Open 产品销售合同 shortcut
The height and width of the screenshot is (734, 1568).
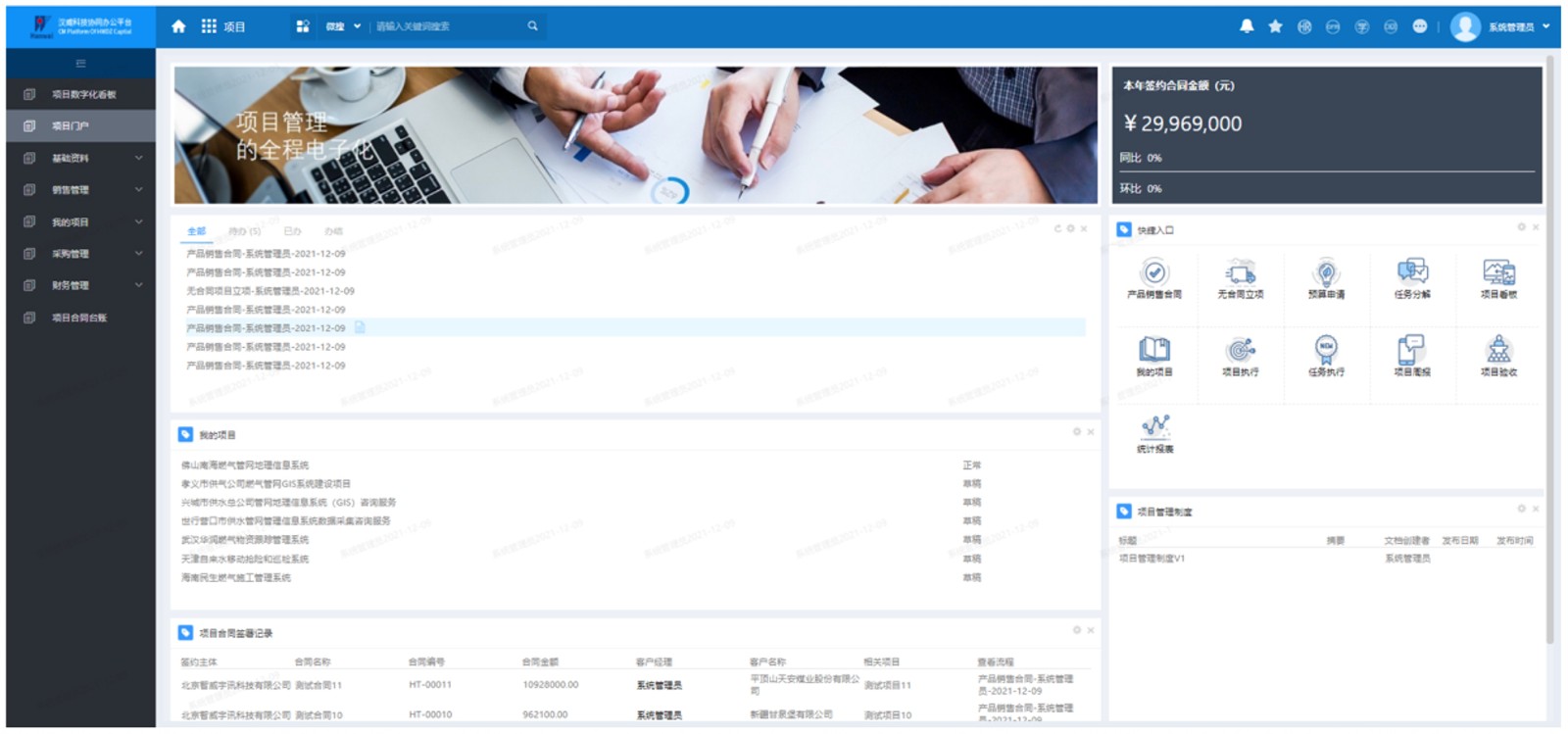tap(1154, 278)
